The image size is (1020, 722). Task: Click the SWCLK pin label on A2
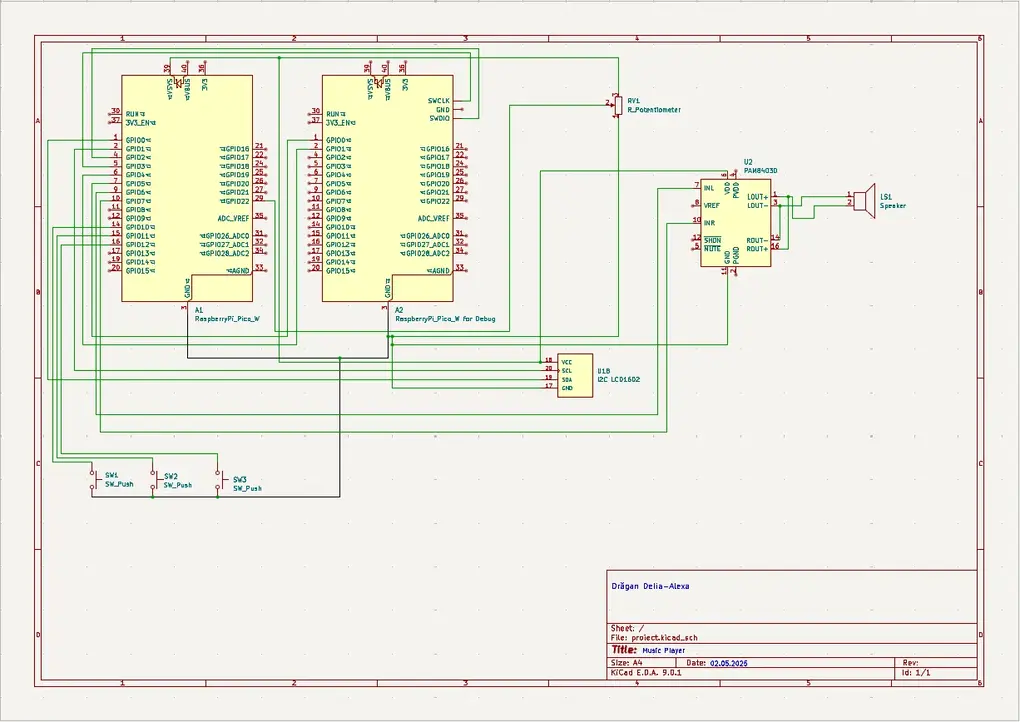(x=438, y=101)
